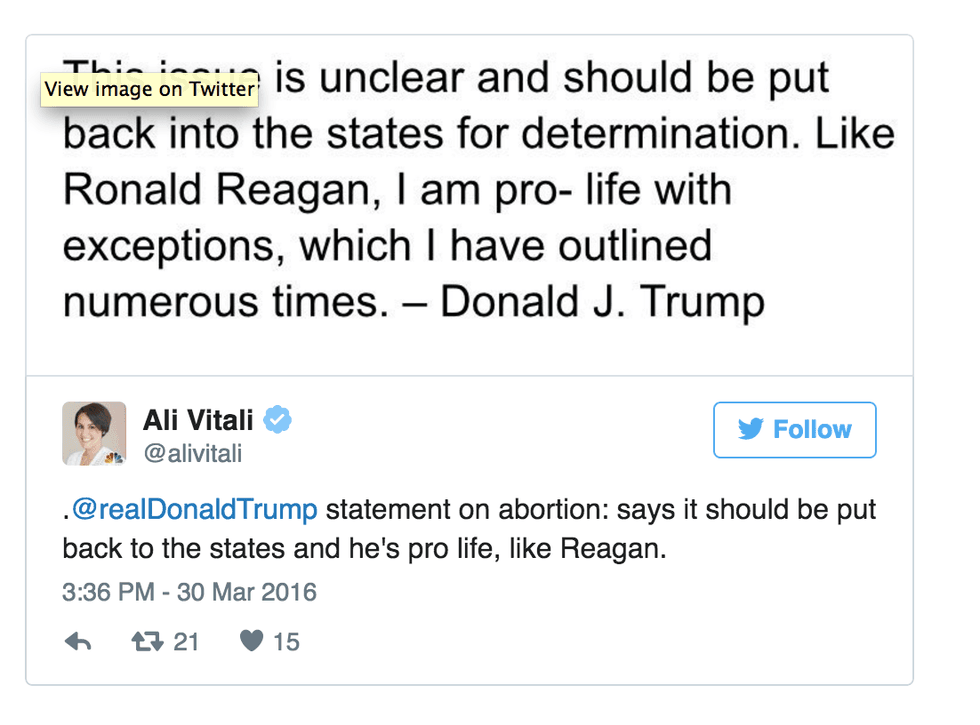The image size is (980, 725).
Task: Click the like count of 15
Action: click(286, 642)
